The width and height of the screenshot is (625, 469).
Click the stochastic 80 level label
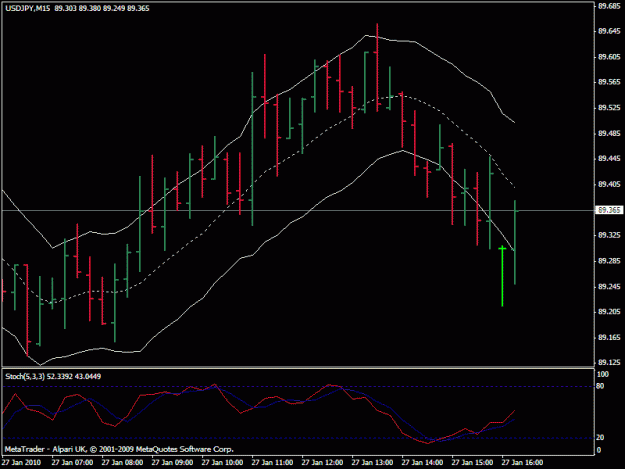[x=600, y=386]
